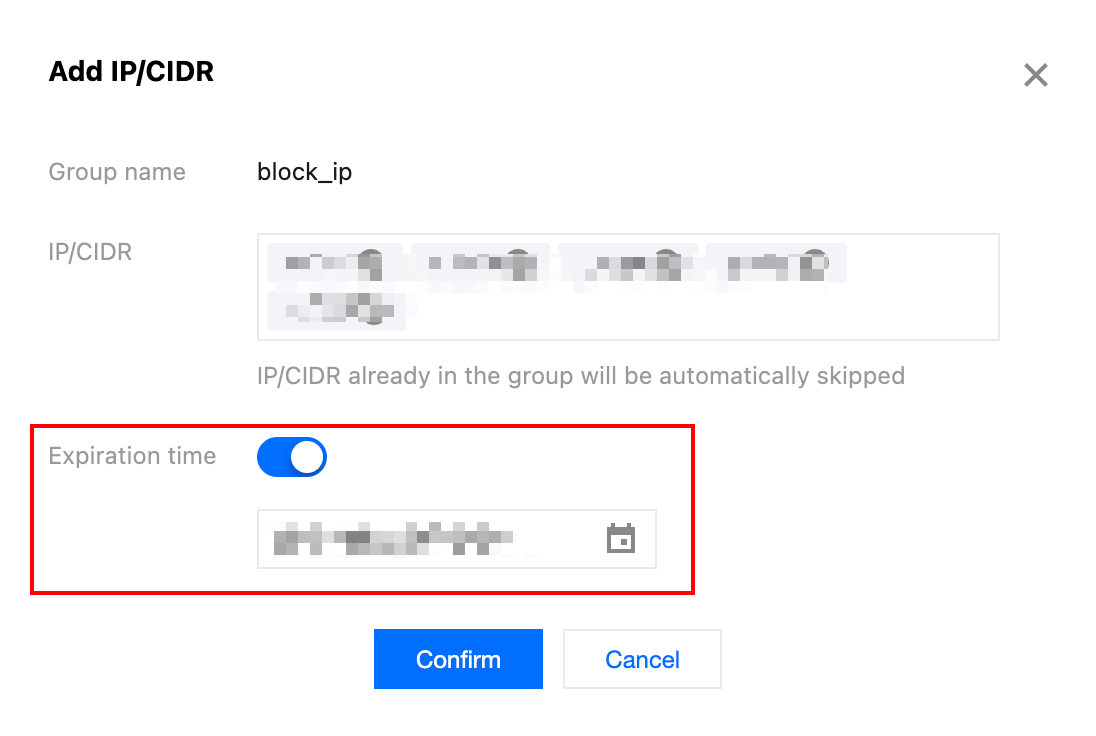Click the automatically skipped hint text
Screen dimensions: 1096x736
(580, 376)
